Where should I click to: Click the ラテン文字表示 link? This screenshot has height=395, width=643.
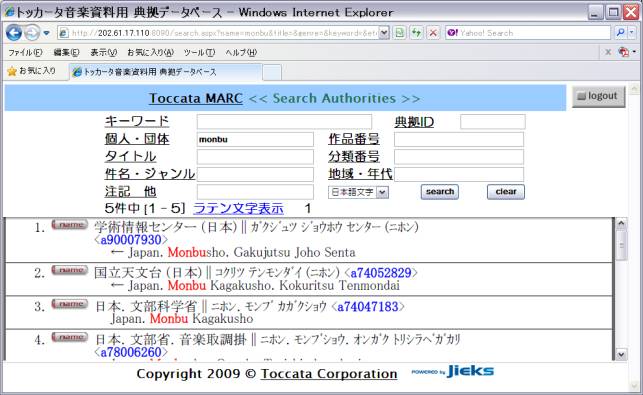(238, 208)
